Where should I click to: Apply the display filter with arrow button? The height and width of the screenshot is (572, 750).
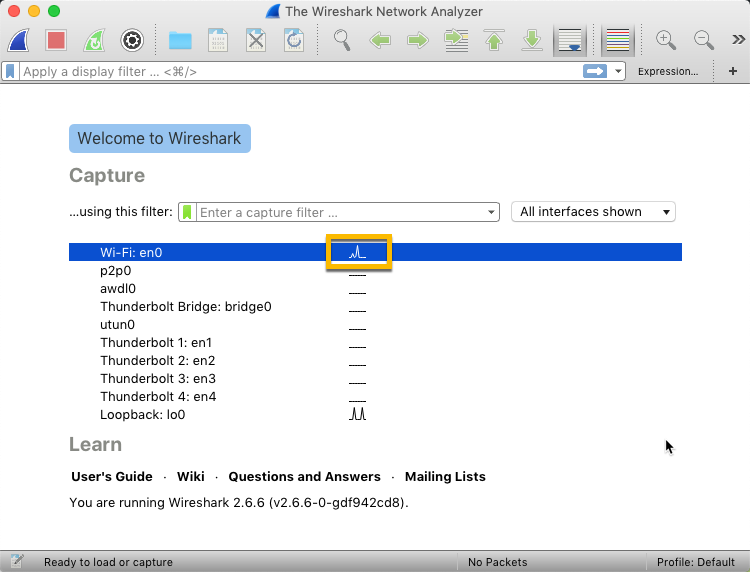[x=595, y=71]
